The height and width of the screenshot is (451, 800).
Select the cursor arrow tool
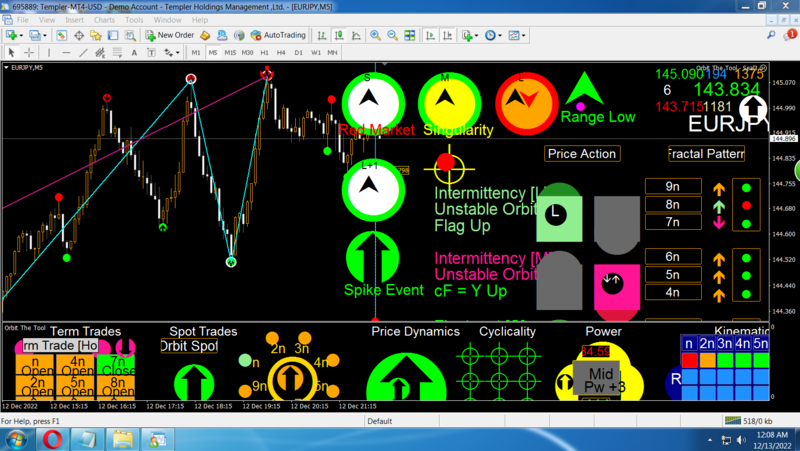coord(11,53)
